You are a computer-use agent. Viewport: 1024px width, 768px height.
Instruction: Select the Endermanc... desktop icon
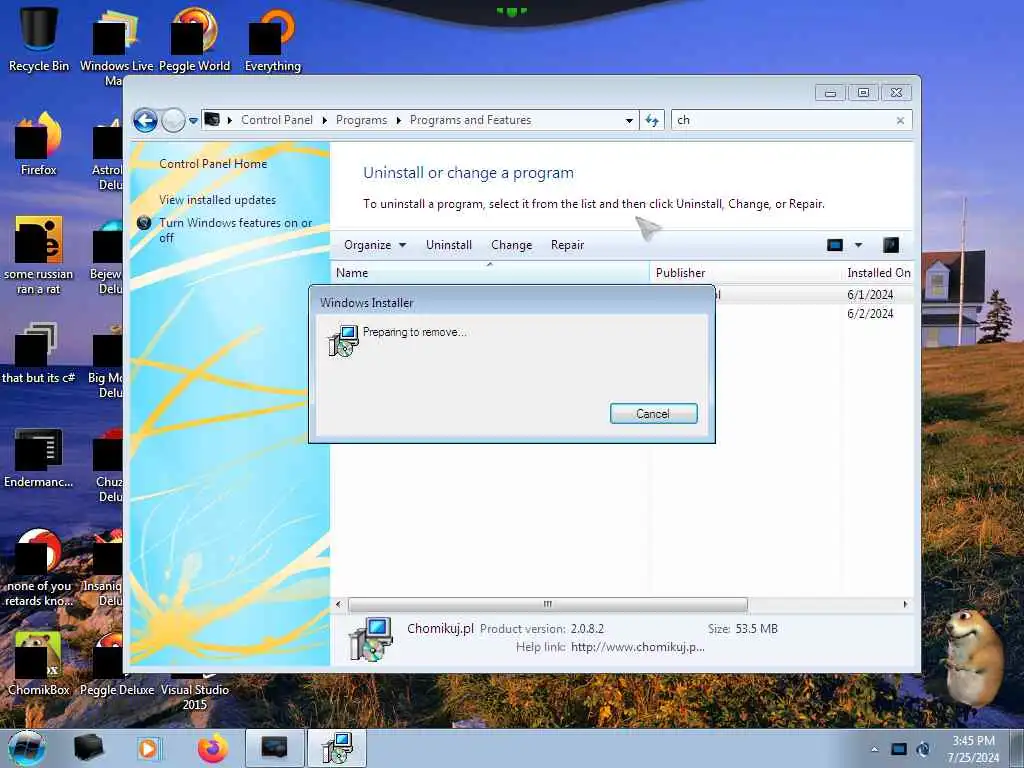click(x=39, y=457)
